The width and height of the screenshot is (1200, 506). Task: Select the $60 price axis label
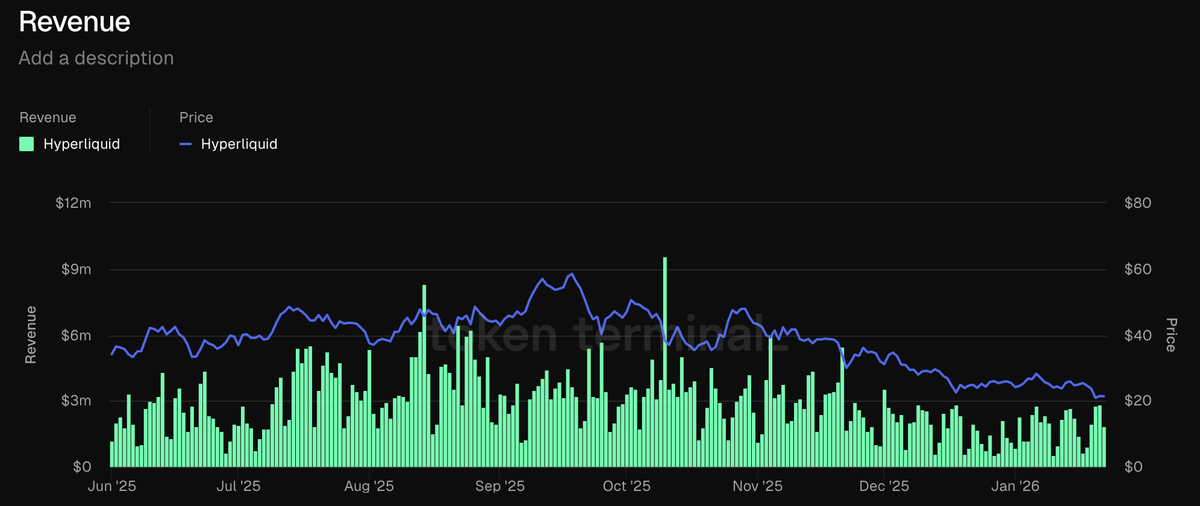point(1138,269)
